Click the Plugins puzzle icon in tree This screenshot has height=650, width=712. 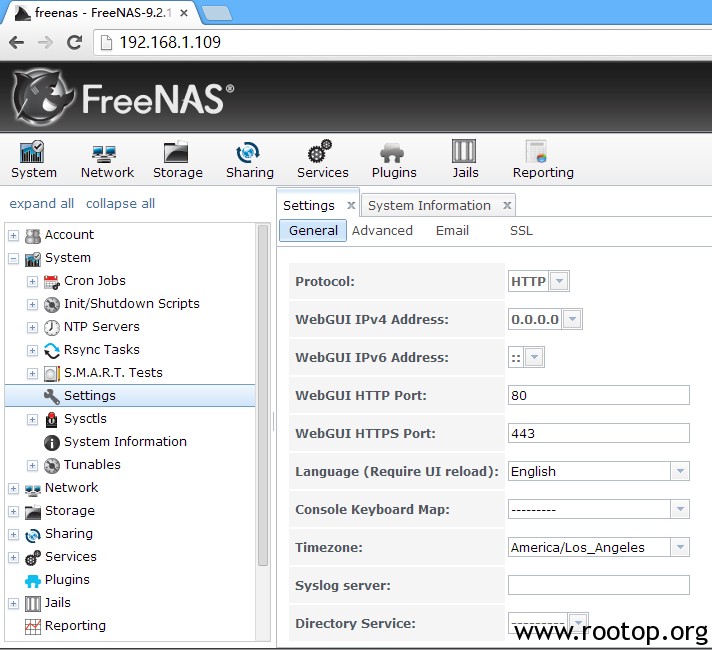33,581
